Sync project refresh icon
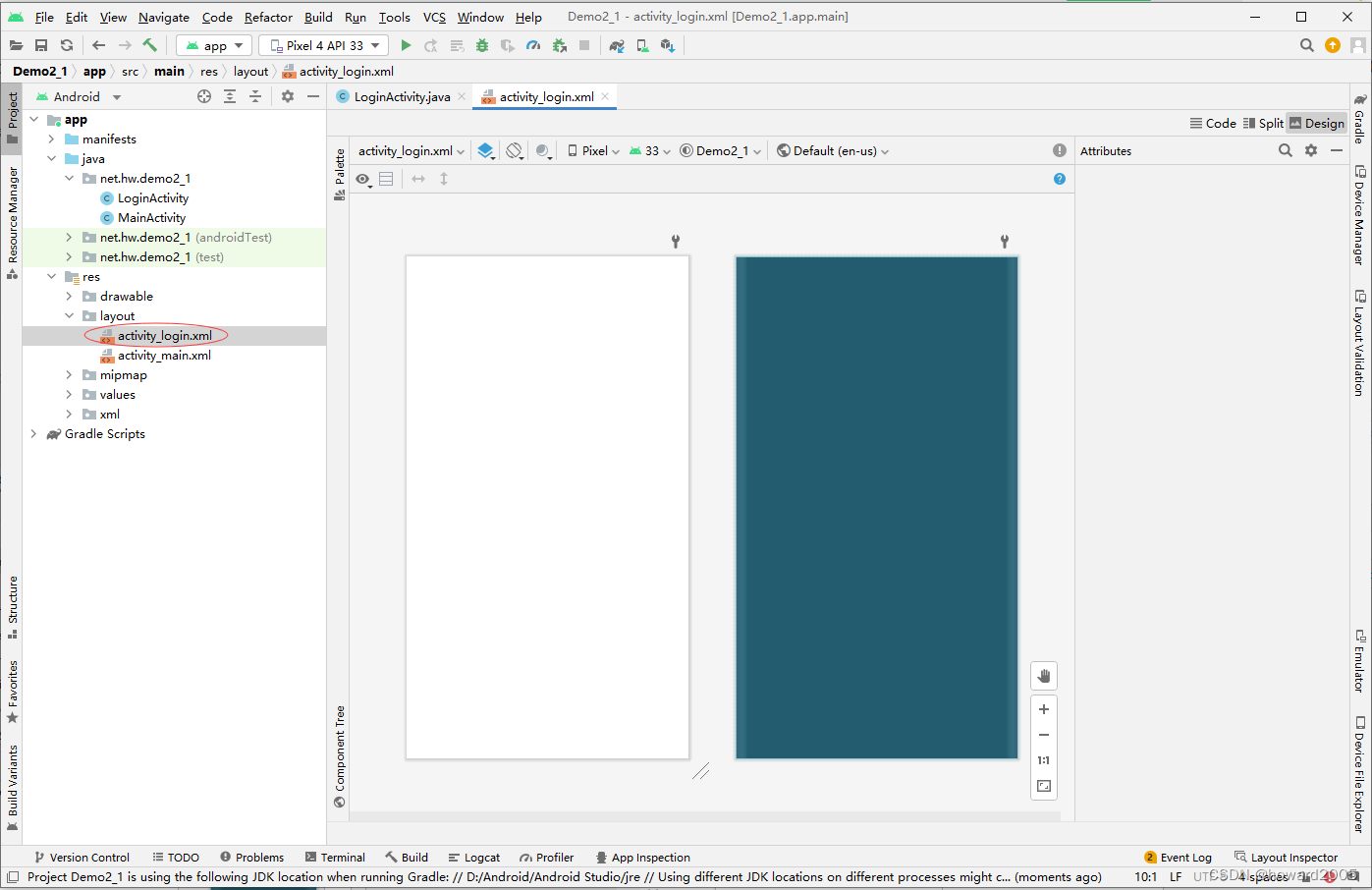This screenshot has height=890, width=1372. click(x=67, y=45)
